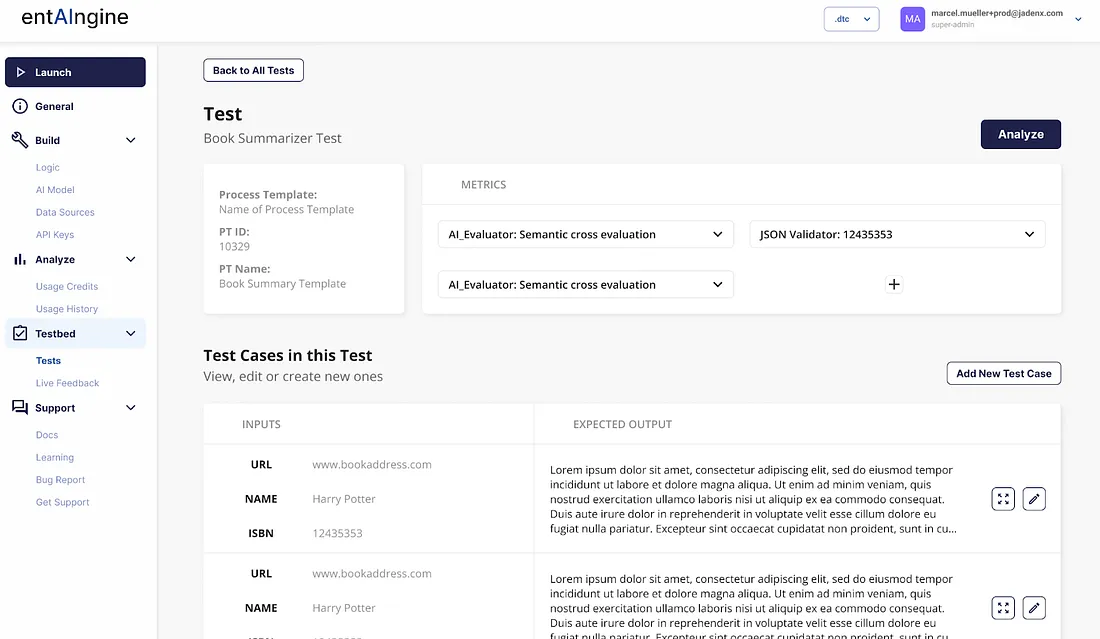Click the Support chat bubbles icon

coord(20,408)
